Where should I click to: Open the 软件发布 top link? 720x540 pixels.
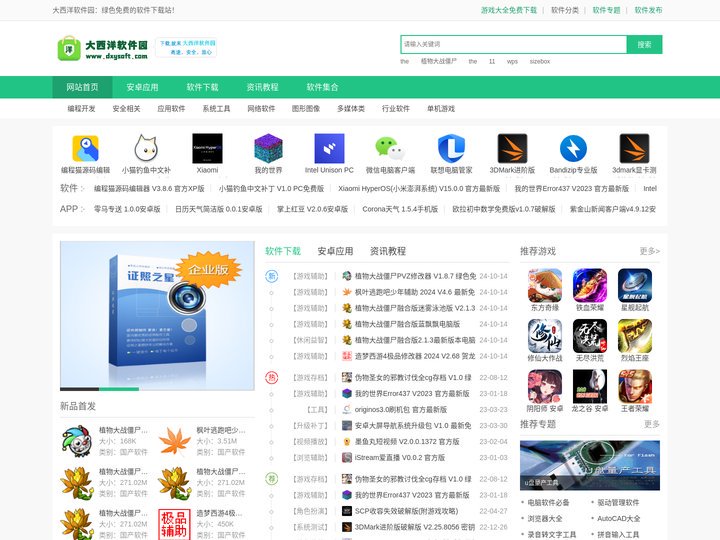click(648, 10)
